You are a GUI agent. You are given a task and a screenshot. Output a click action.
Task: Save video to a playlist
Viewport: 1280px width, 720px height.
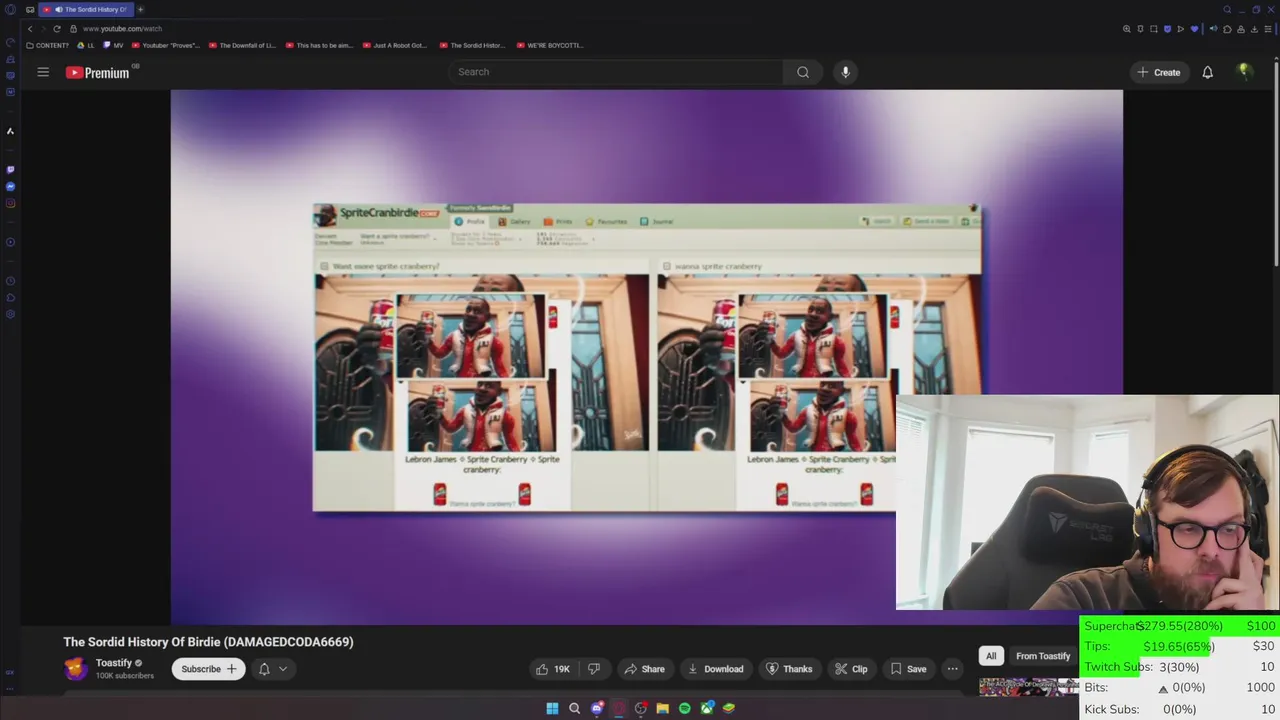[x=908, y=669]
